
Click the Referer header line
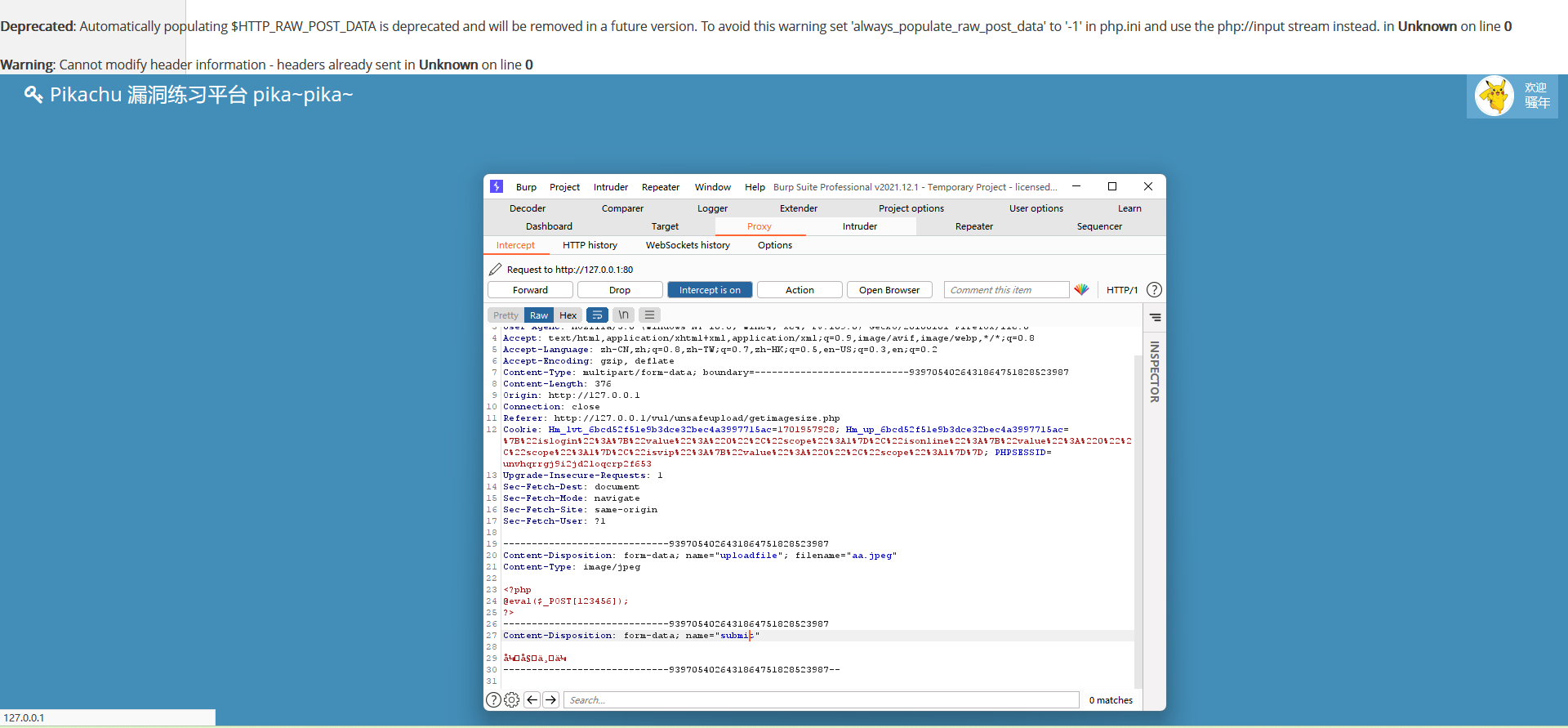click(671, 418)
